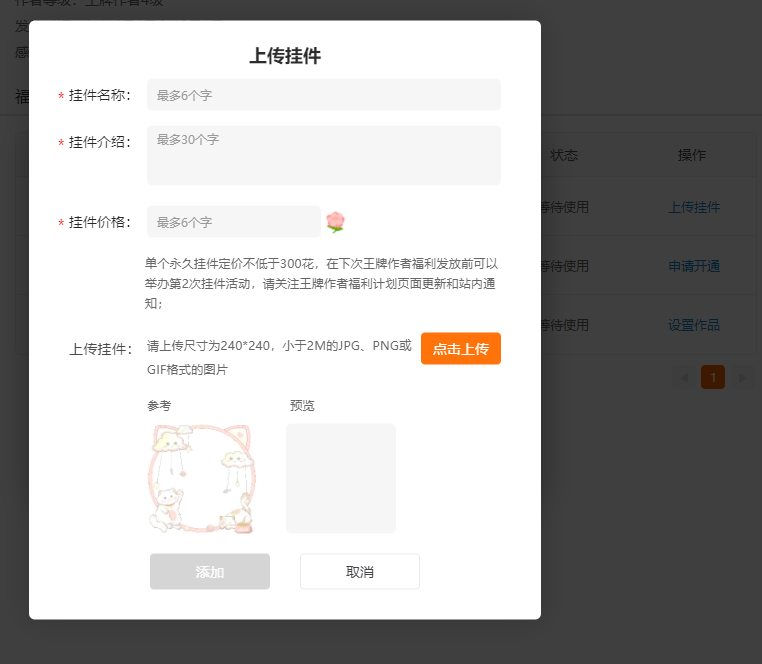Viewport: 762px width, 664px height.
Task: Open 上传挂件 link in the 操作 column
Action: coord(694,207)
